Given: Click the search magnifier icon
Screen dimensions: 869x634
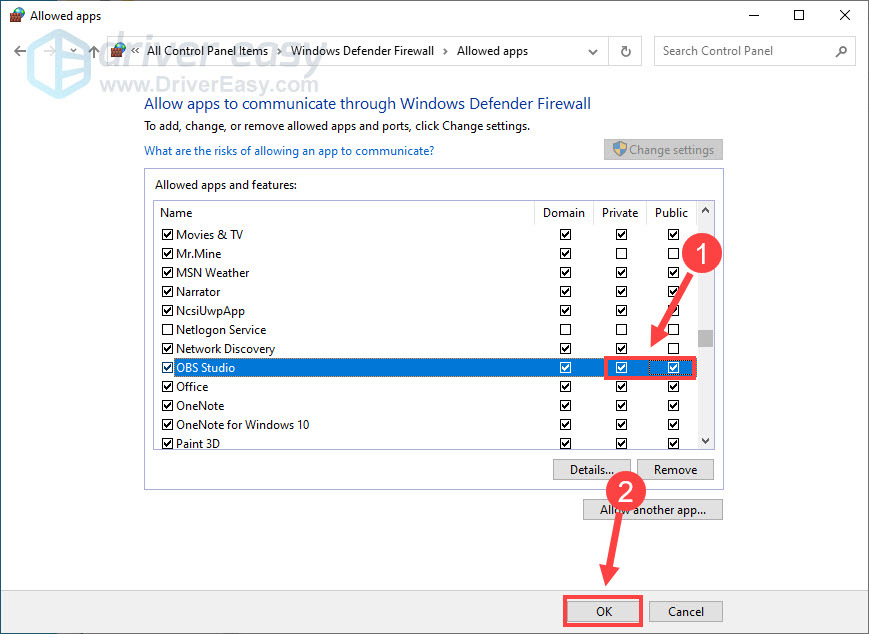Looking at the screenshot, I should 841,51.
